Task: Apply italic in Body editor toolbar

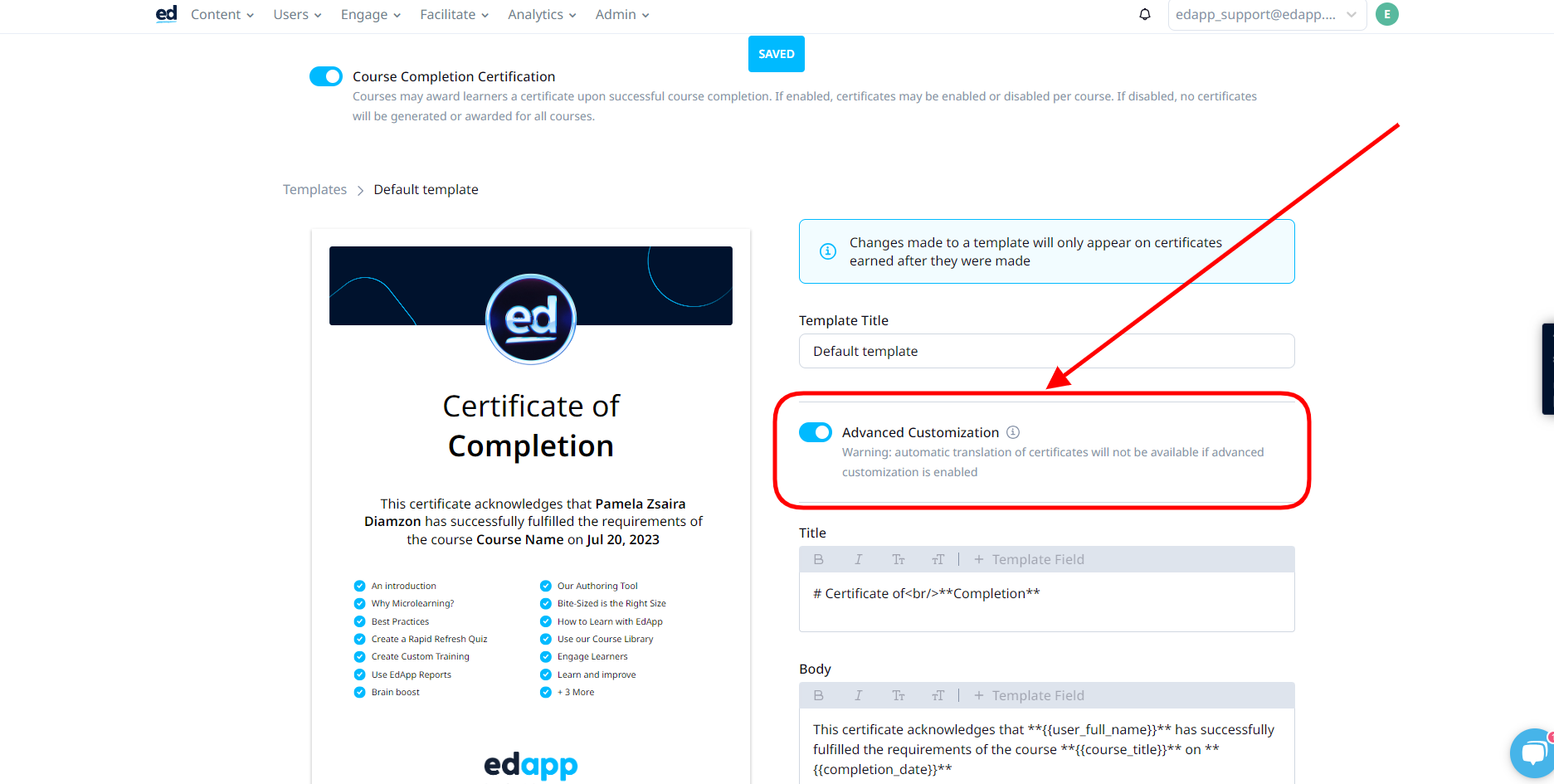Action: pyautogui.click(x=858, y=696)
